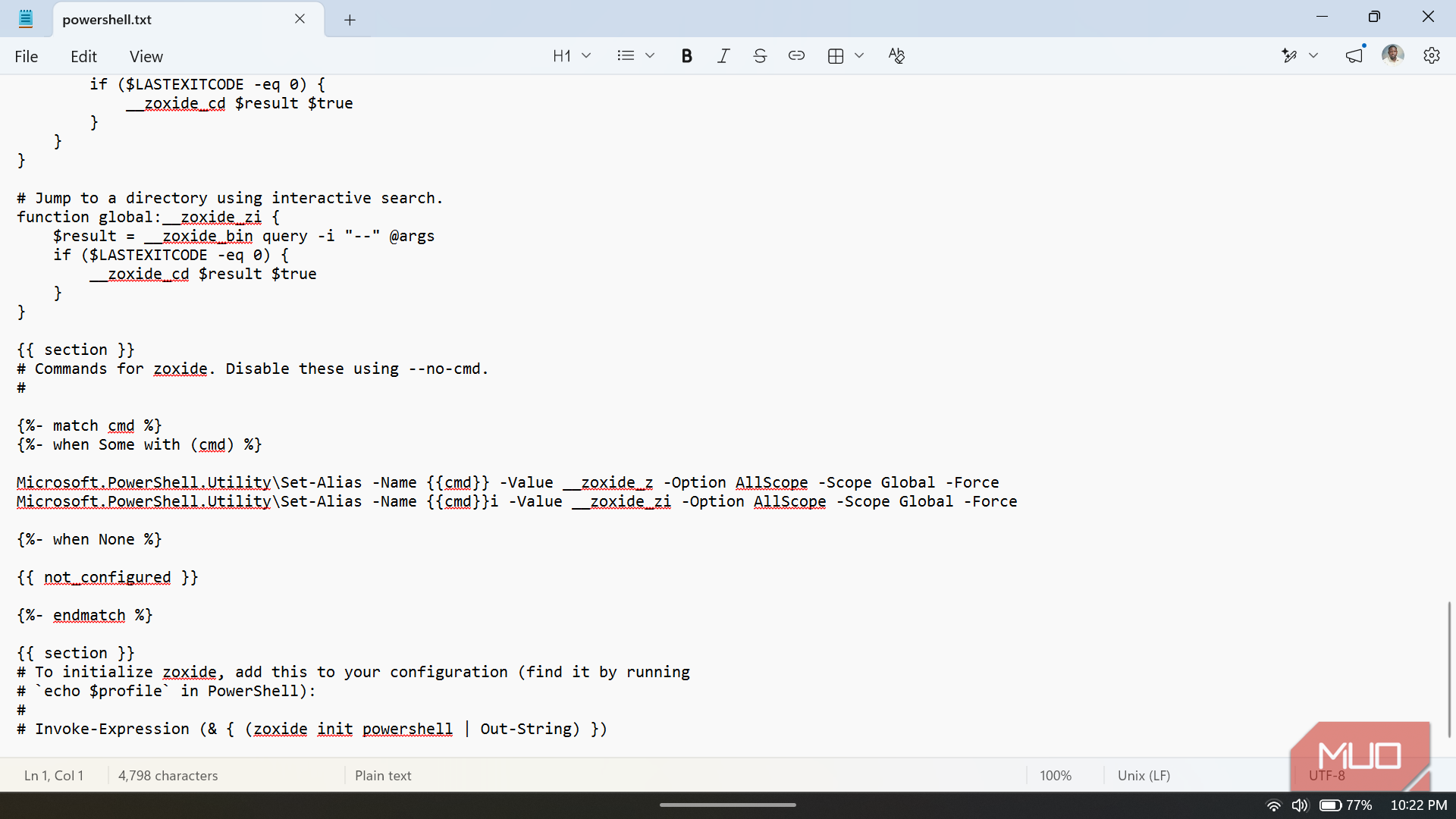
Task: Click Ln 1, Col 1 status entry
Action: [54, 776]
